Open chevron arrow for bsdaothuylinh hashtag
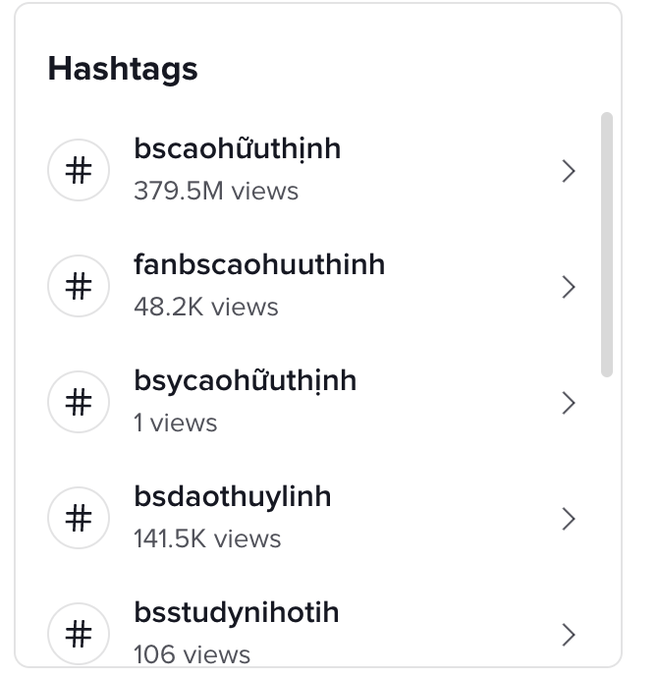Image resolution: width=660 pixels, height=678 pixels. pos(568,519)
